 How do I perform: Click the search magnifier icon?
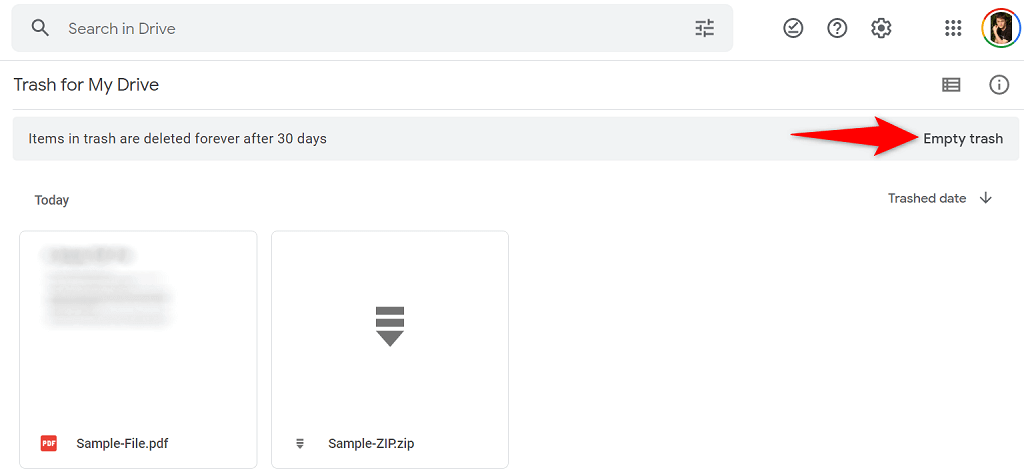[40, 28]
